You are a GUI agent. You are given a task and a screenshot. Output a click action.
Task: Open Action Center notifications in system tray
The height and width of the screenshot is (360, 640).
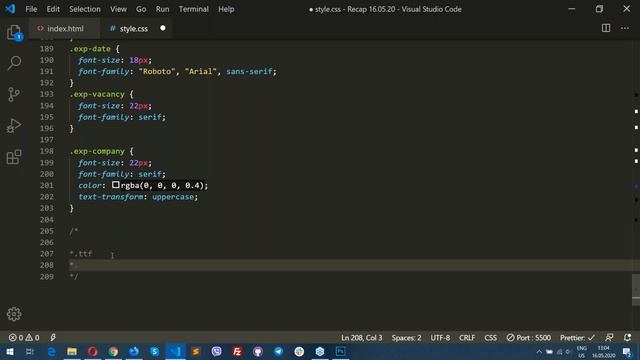coord(627,351)
